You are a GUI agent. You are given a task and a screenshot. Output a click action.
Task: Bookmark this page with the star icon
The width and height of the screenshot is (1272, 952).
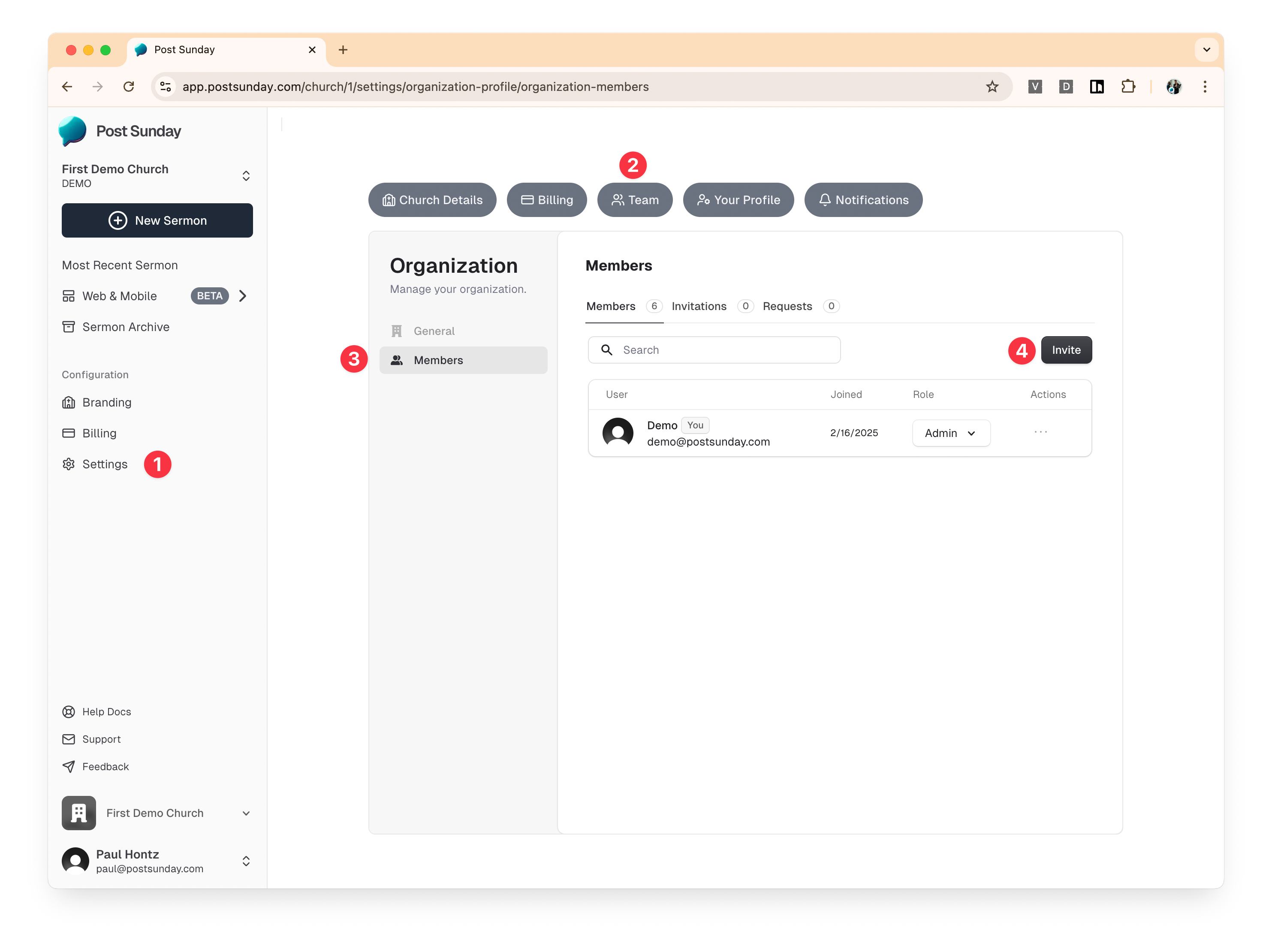point(992,87)
